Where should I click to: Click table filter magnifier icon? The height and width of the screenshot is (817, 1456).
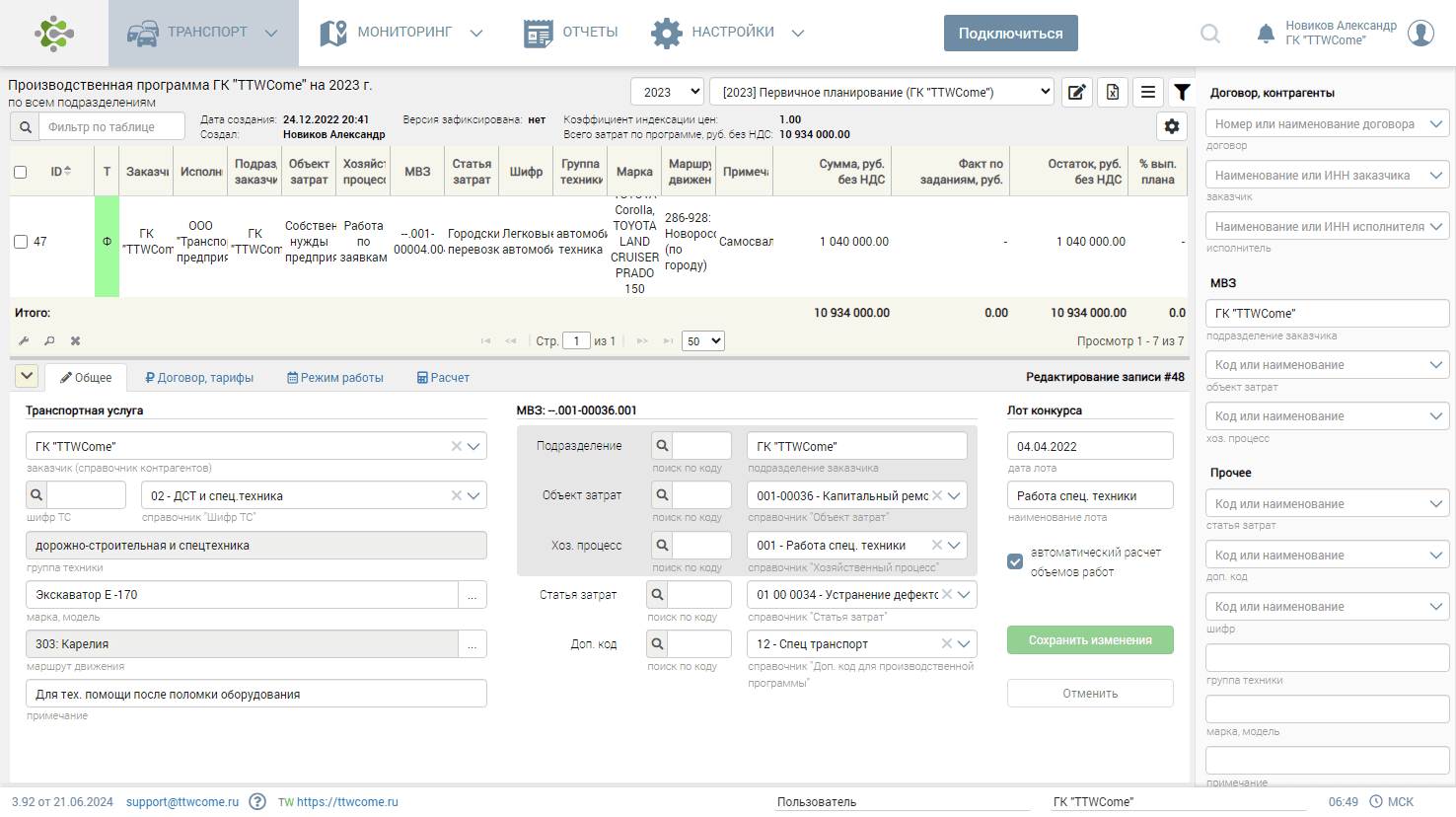(x=25, y=126)
